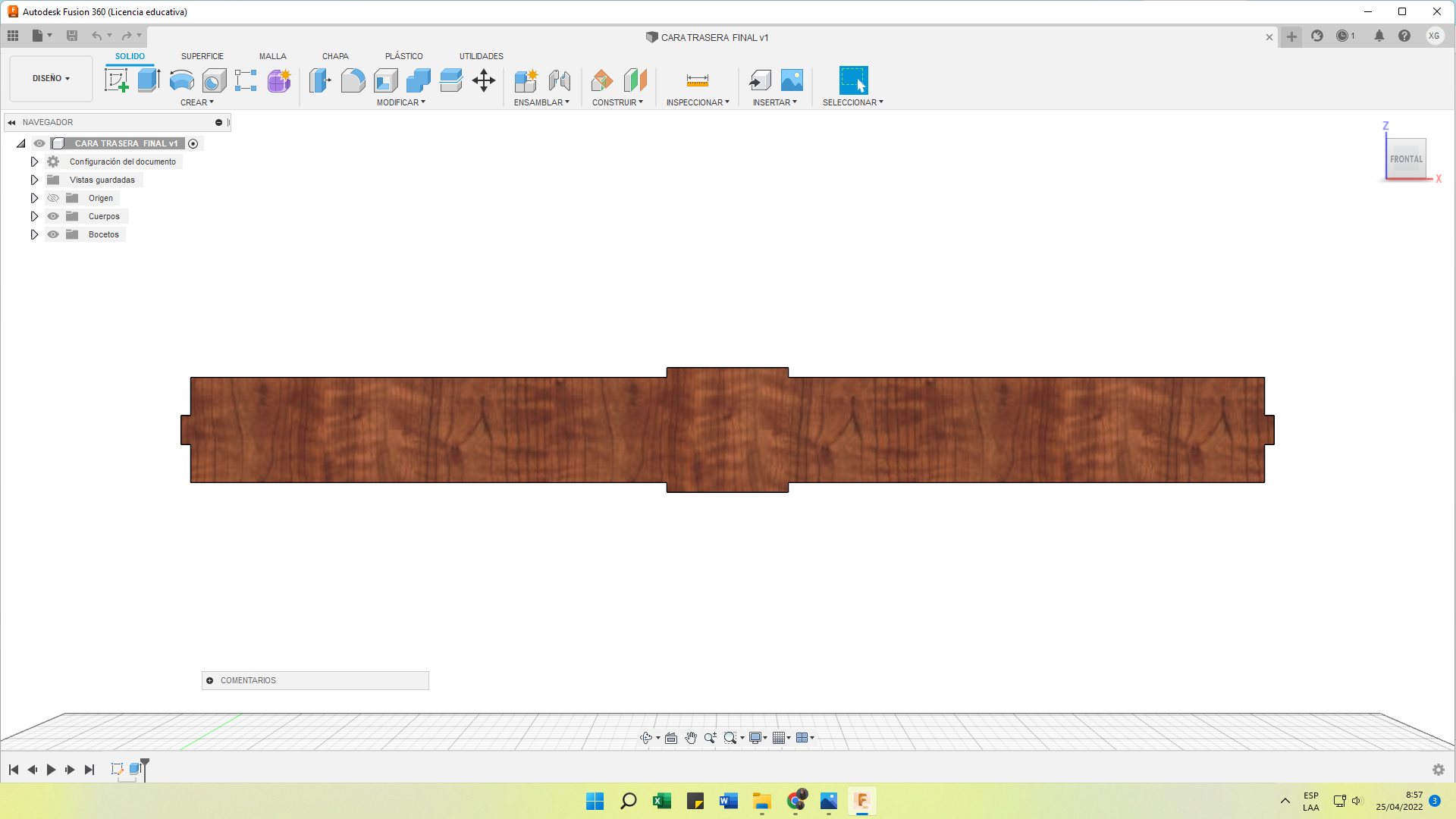Click the Measure tool in Inspeccionar
Viewport: 1456px width, 819px height.
697,80
